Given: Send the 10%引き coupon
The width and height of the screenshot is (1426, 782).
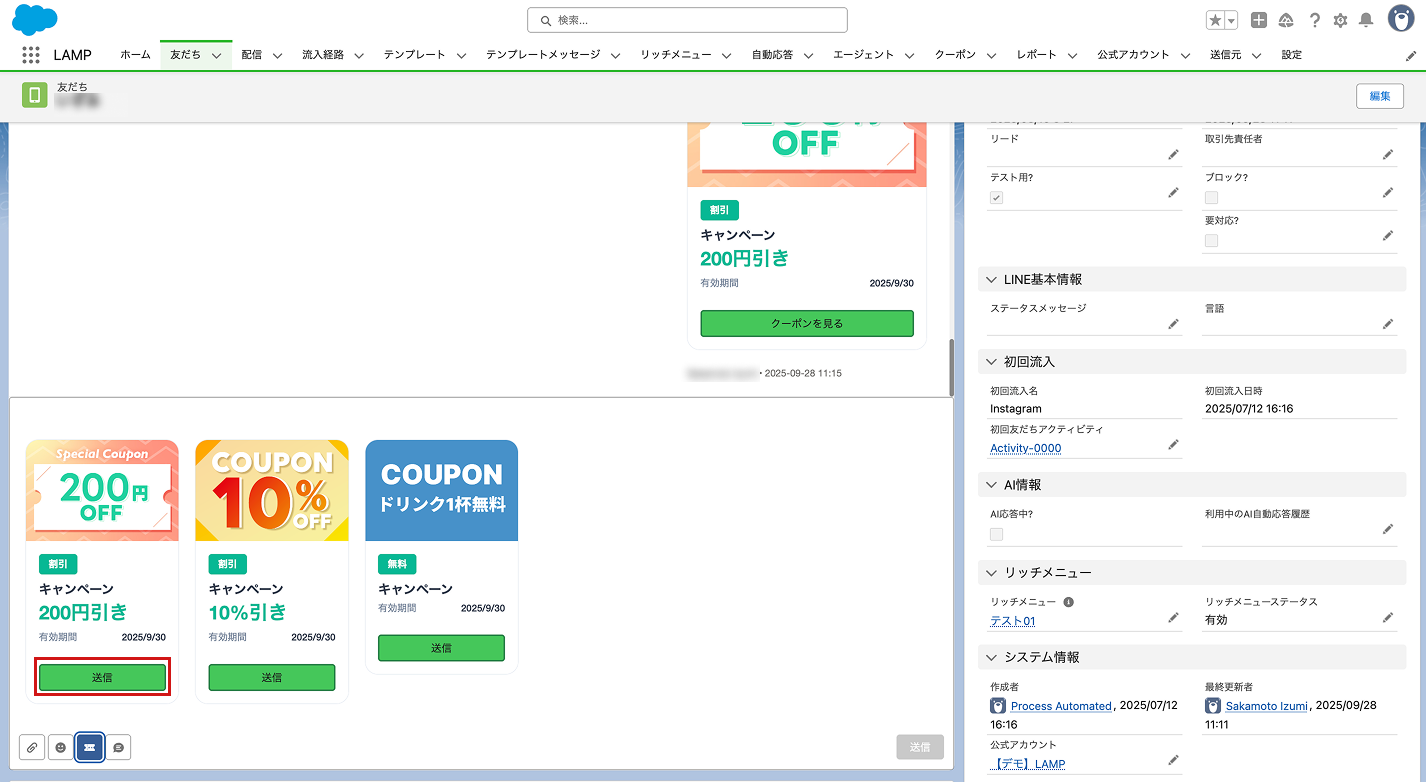Looking at the screenshot, I should pos(272,677).
